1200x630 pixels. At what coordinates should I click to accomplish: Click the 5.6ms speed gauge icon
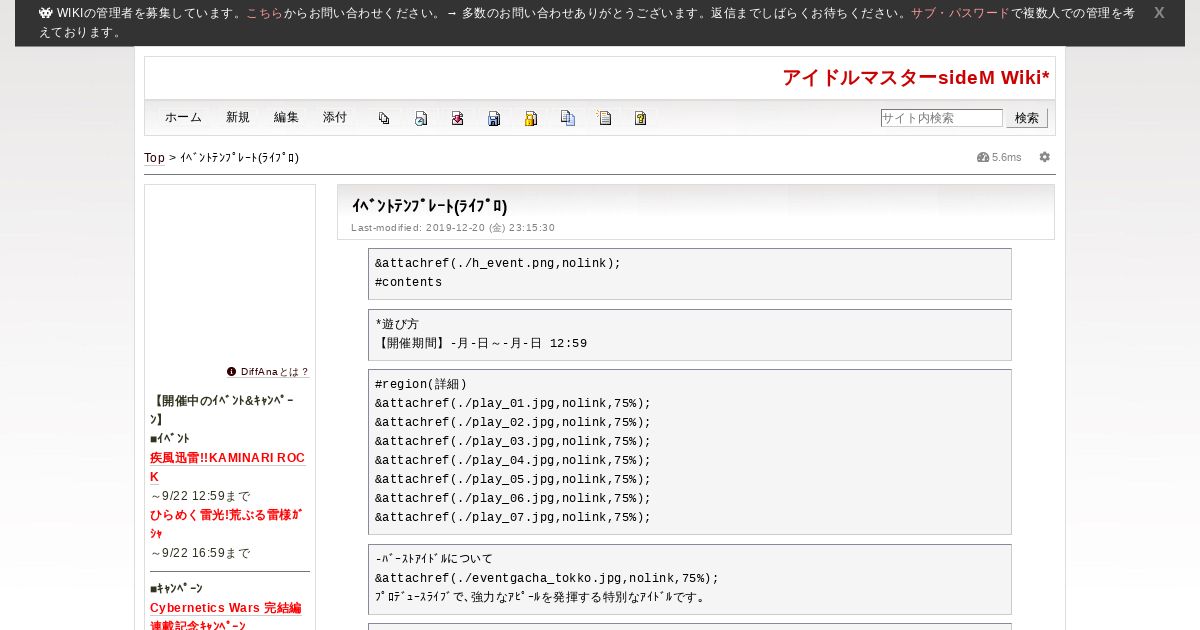coord(983,157)
